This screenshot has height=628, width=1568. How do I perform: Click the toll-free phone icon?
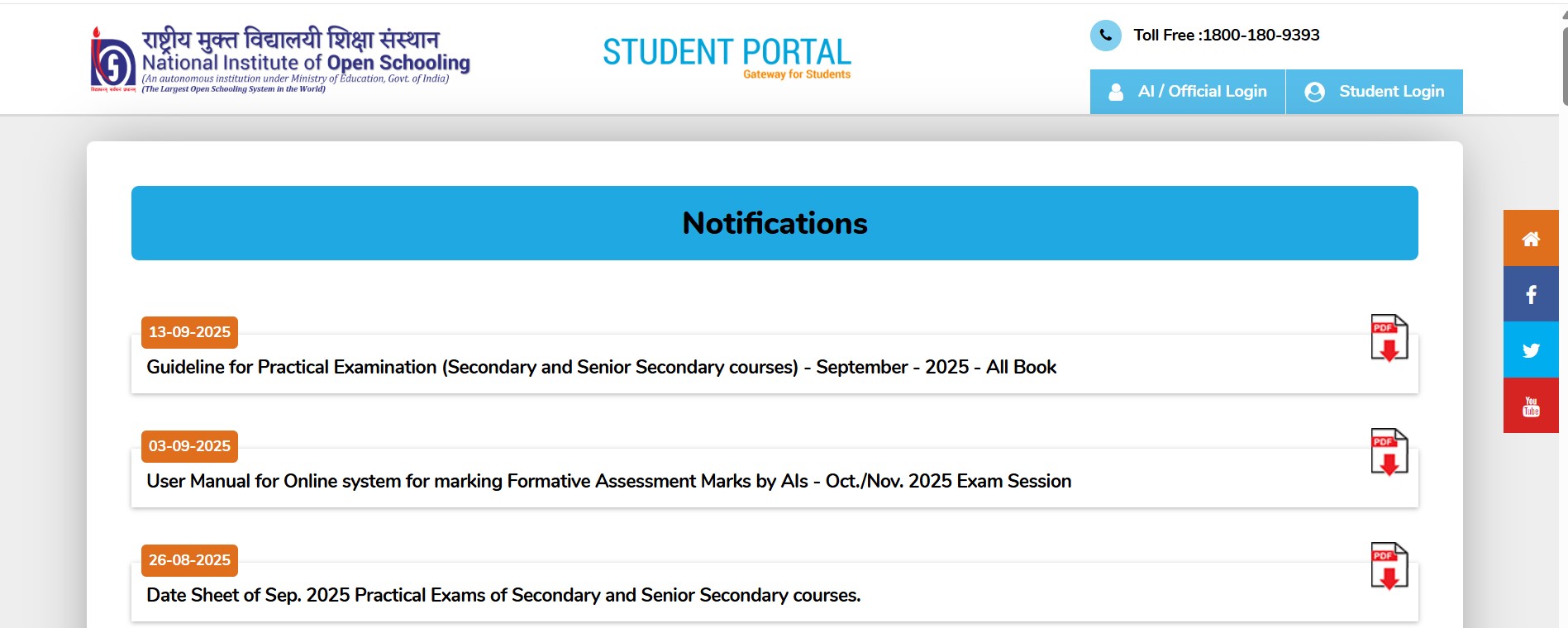click(x=1105, y=35)
